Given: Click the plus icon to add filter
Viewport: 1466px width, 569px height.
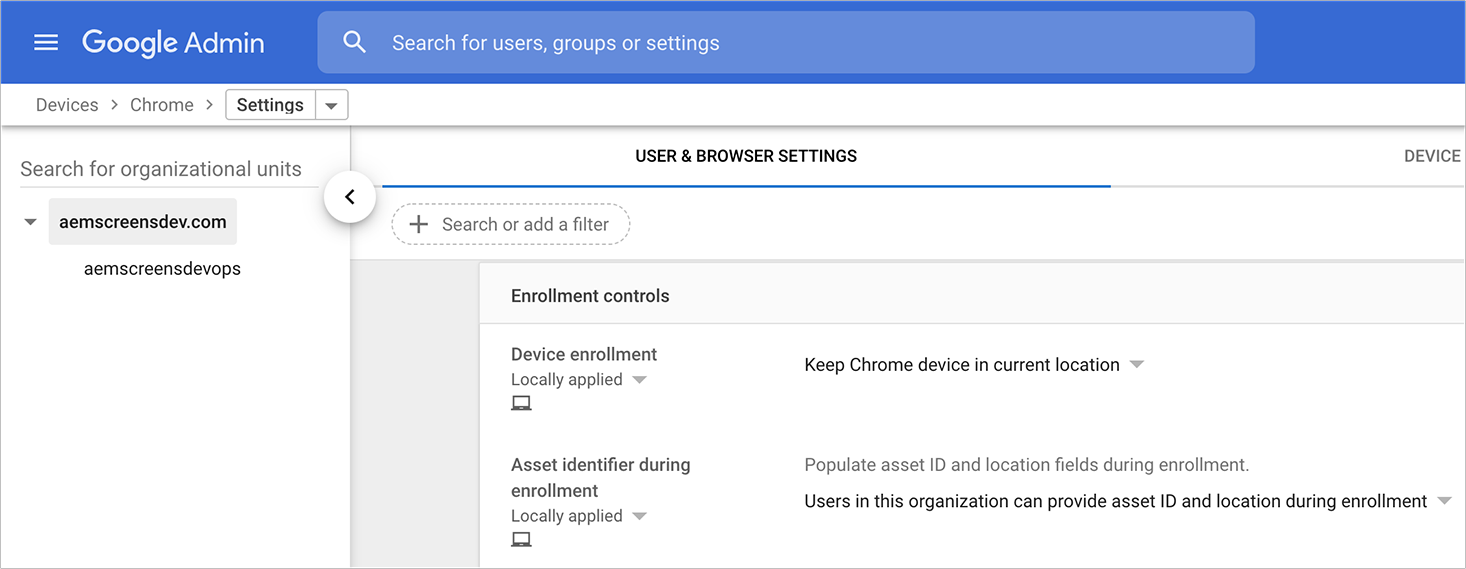Looking at the screenshot, I should click(x=419, y=225).
